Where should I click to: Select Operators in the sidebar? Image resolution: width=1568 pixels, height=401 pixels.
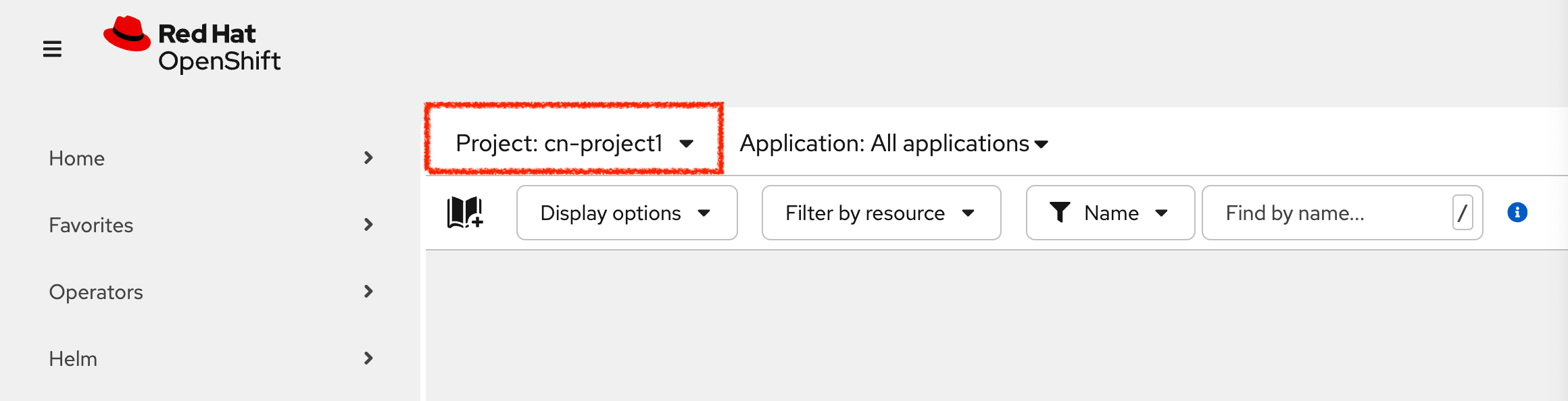point(96,291)
